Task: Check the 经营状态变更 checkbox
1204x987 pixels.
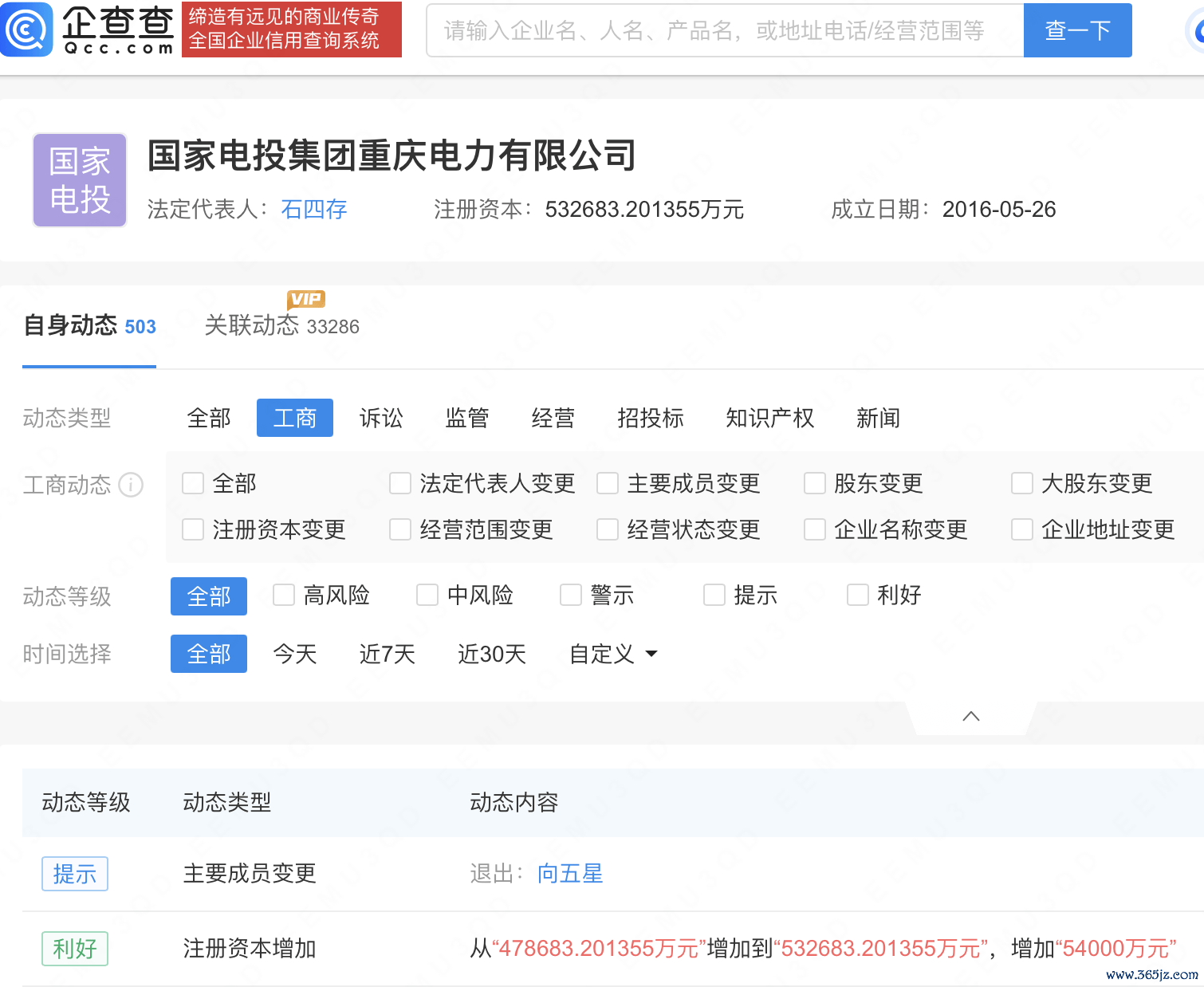Action: click(x=608, y=529)
